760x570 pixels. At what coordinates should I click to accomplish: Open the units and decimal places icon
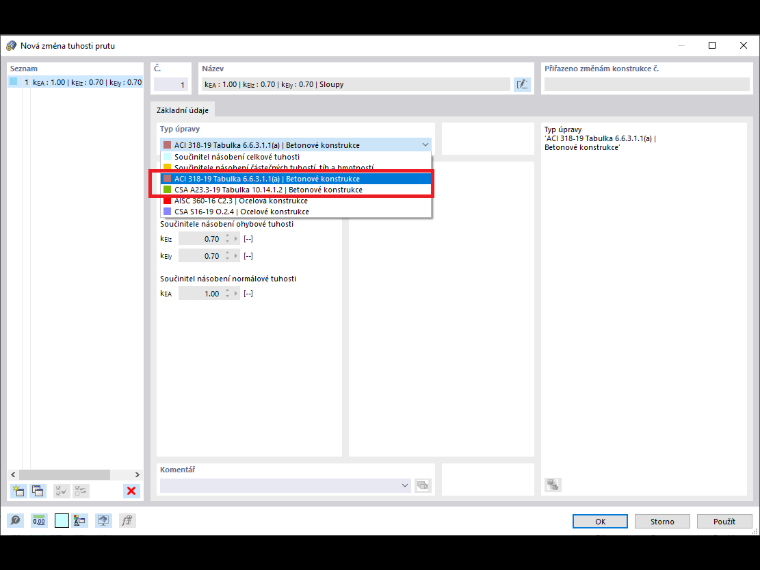click(39, 521)
